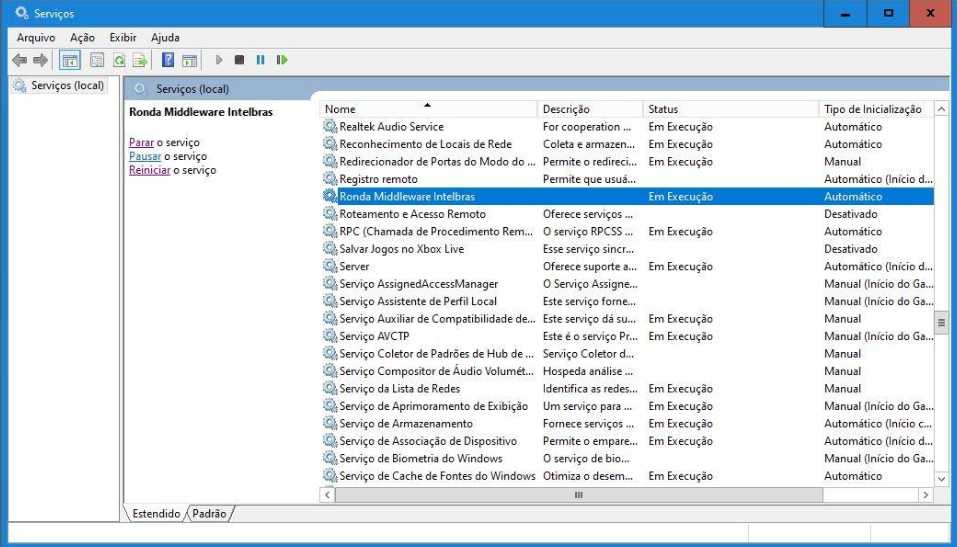Open the Arquivo menu

35,37
